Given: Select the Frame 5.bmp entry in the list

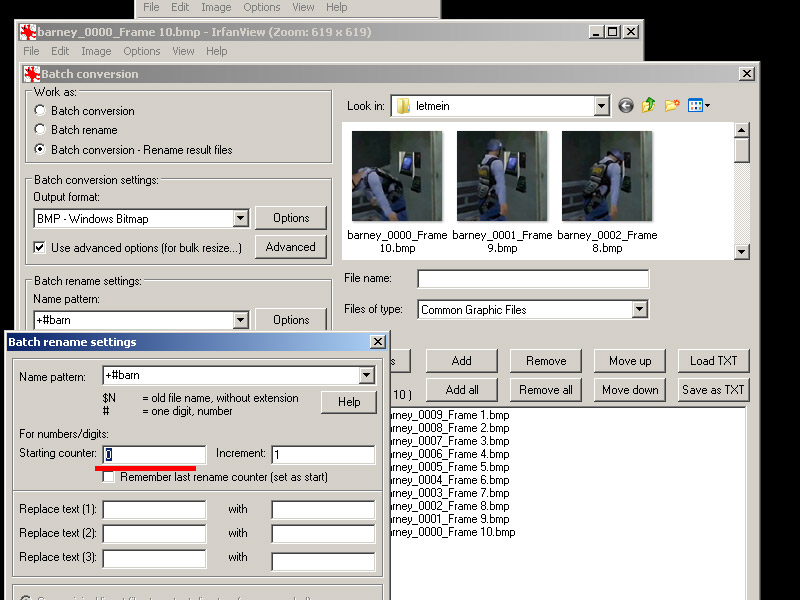Looking at the screenshot, I should coord(449,467).
